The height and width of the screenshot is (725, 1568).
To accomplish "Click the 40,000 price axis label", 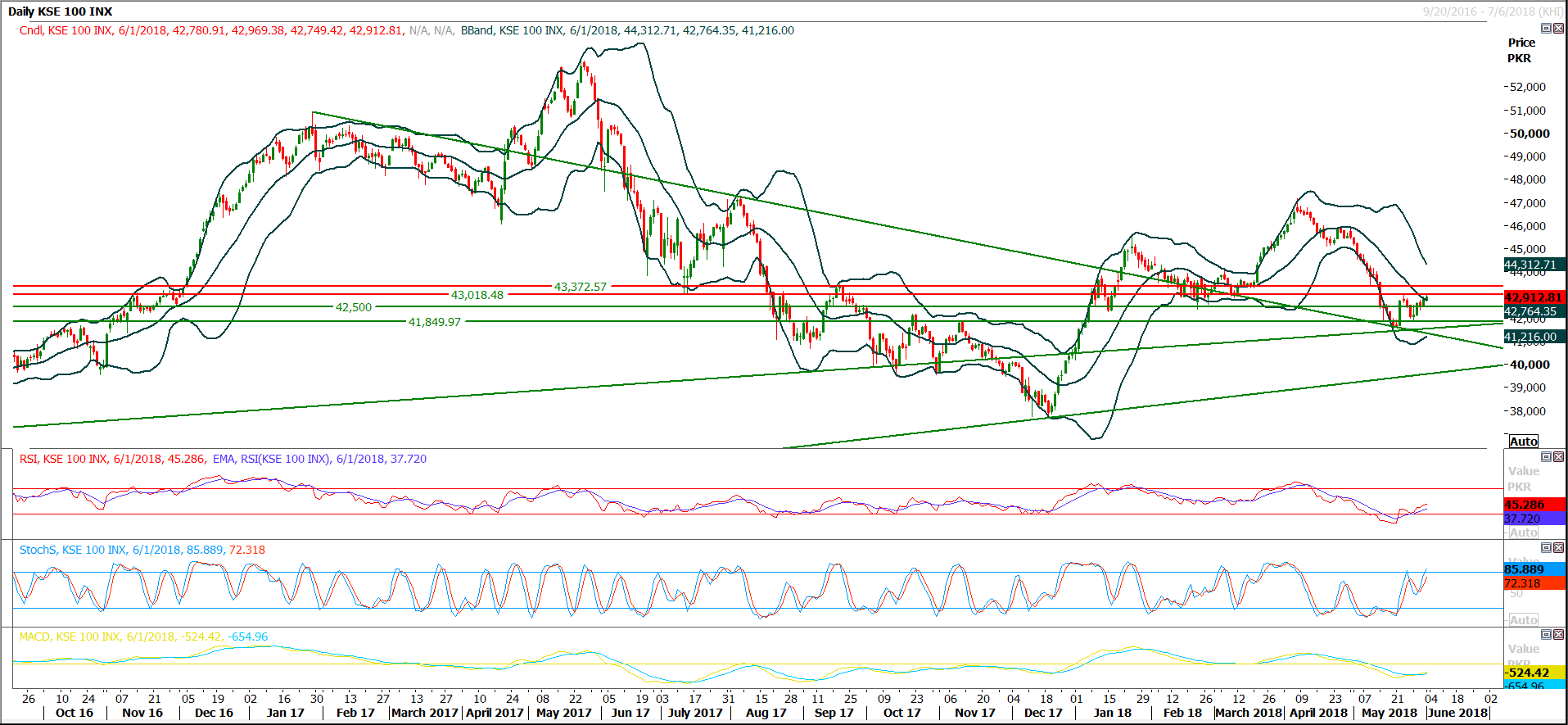I will pos(1530,365).
